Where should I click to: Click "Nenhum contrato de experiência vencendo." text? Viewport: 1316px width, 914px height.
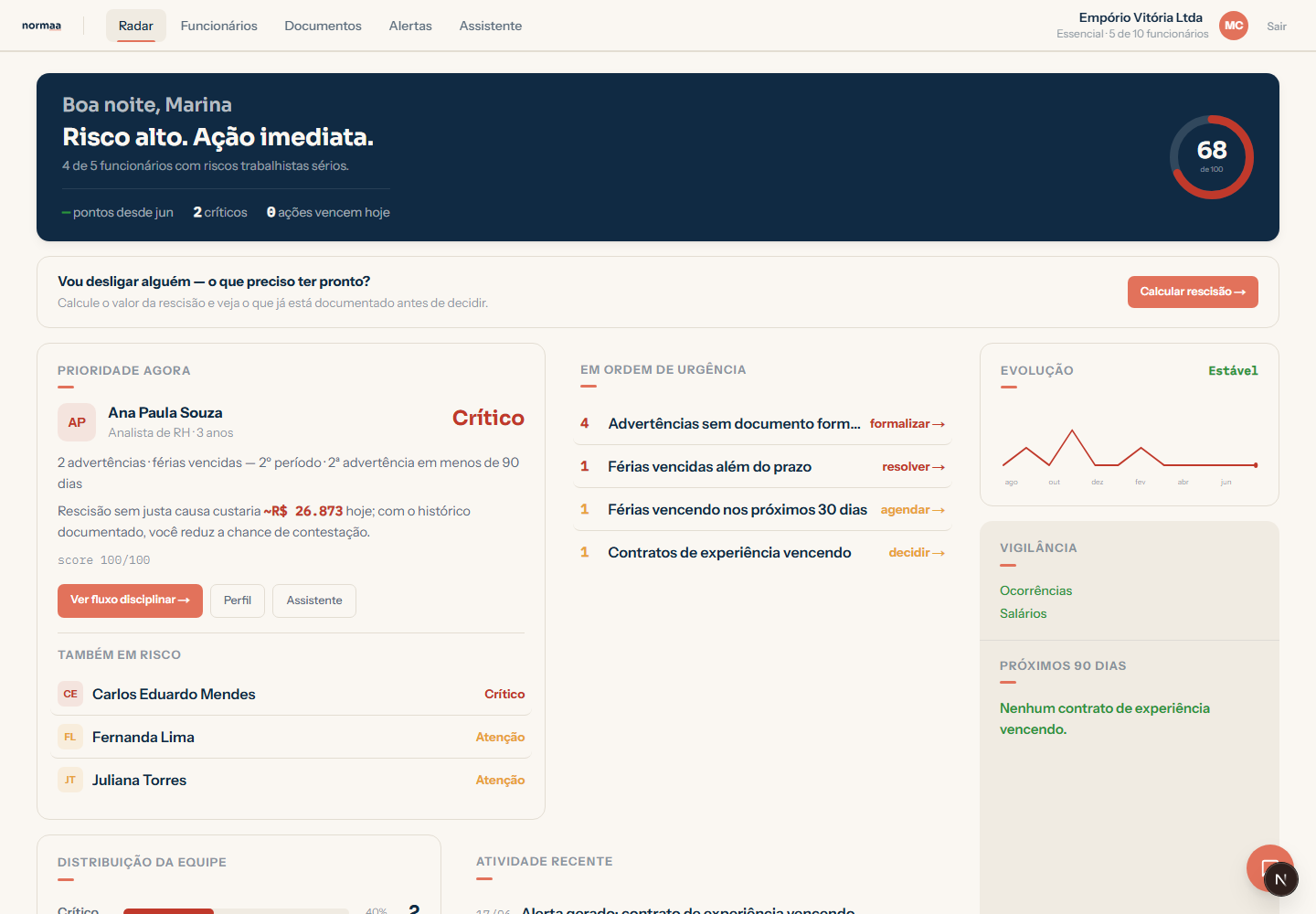tap(1105, 718)
